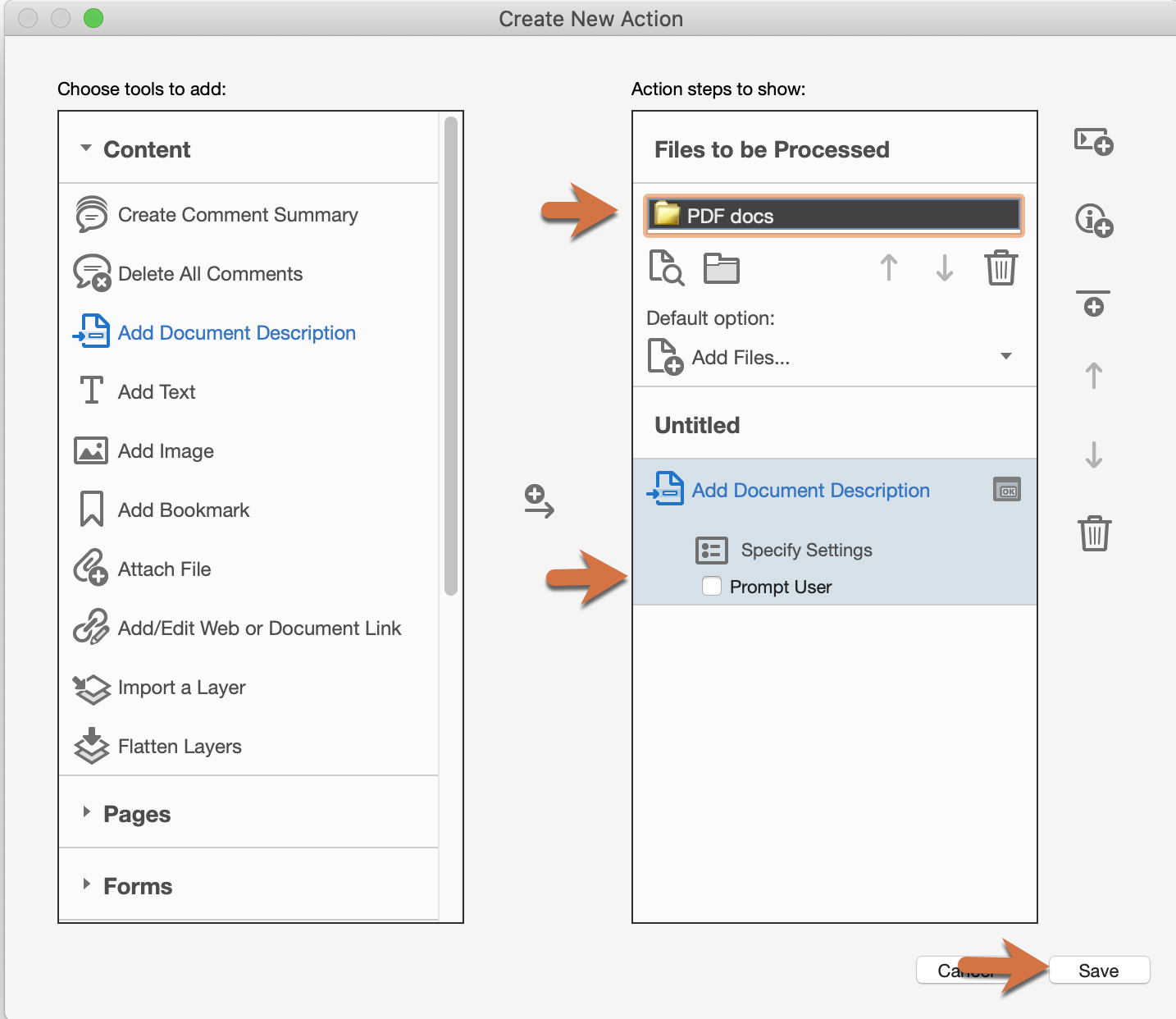The image size is (1176, 1019).
Task: Click the delete step trash icon in right sidebar
Action: (x=1094, y=532)
